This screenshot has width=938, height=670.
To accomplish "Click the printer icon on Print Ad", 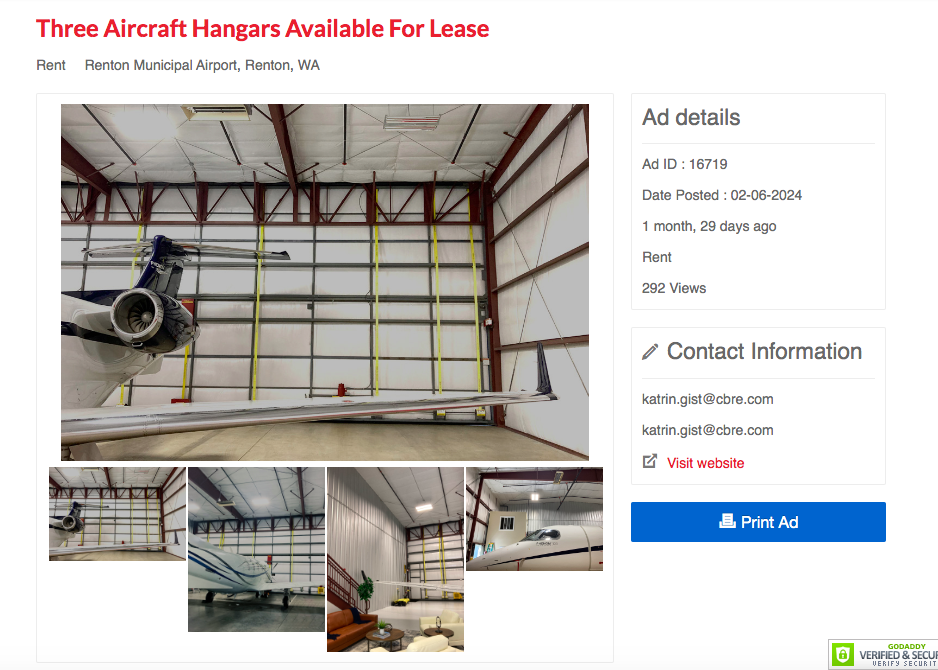I will (727, 521).
